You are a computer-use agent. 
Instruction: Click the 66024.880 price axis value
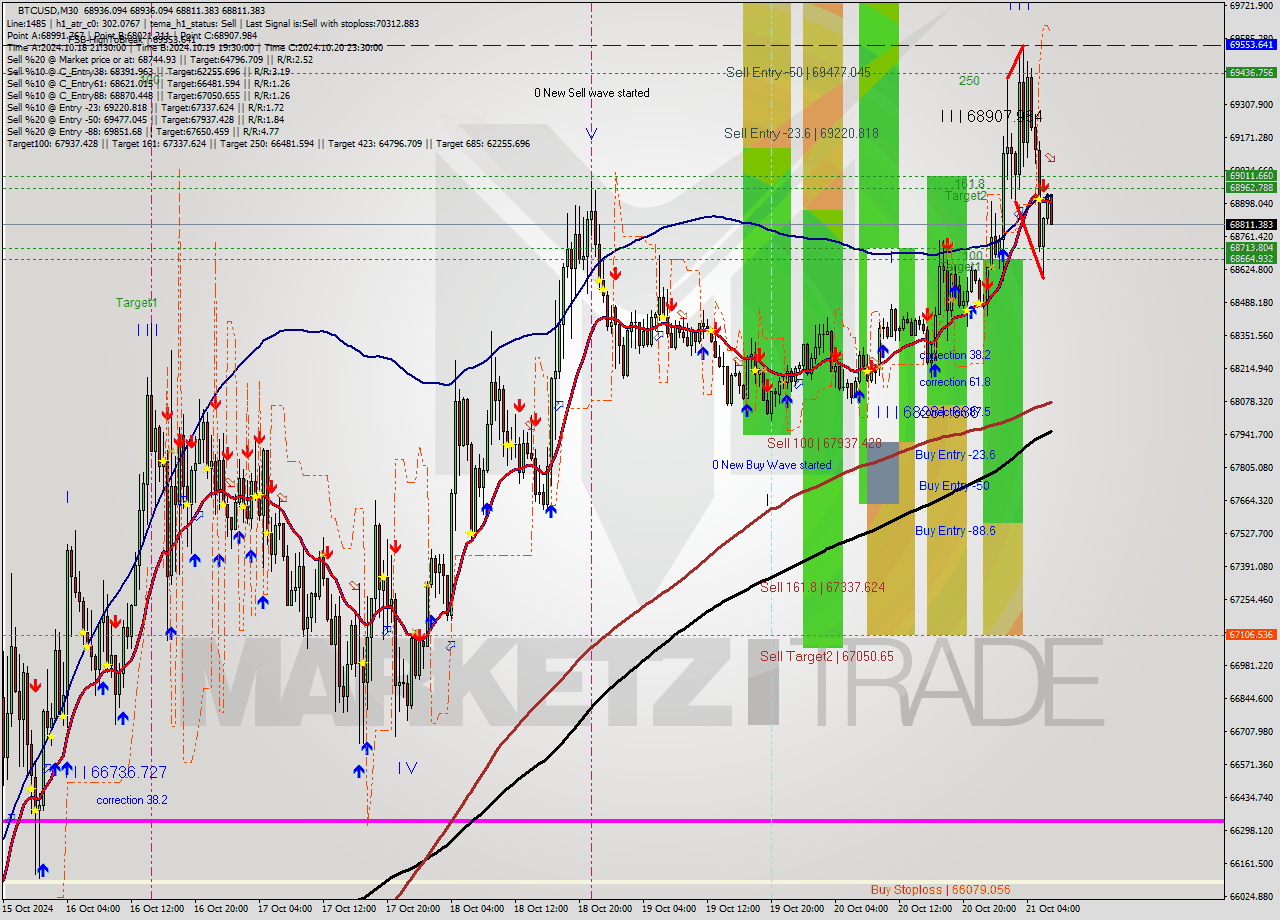click(1251, 896)
